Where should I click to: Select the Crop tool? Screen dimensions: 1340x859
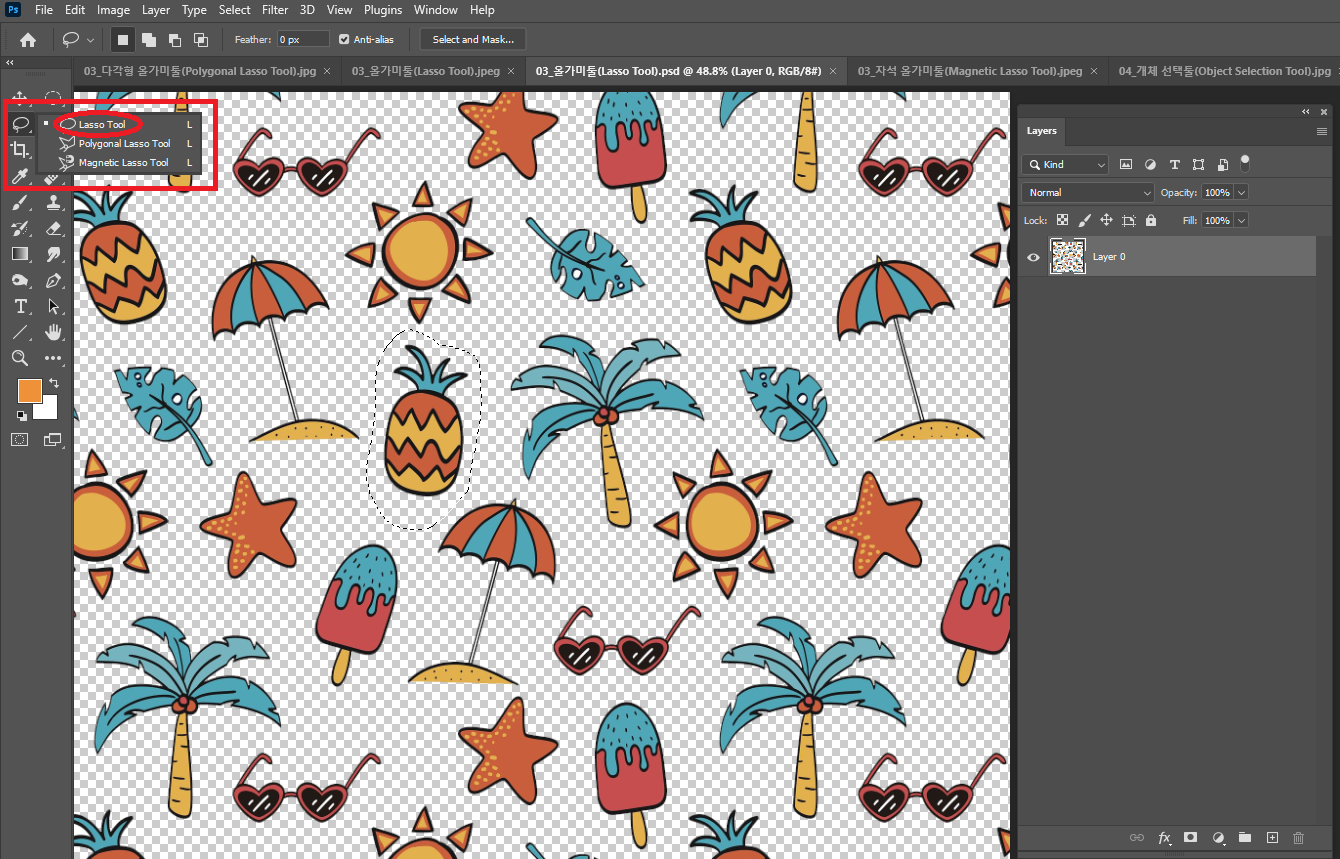(20, 150)
